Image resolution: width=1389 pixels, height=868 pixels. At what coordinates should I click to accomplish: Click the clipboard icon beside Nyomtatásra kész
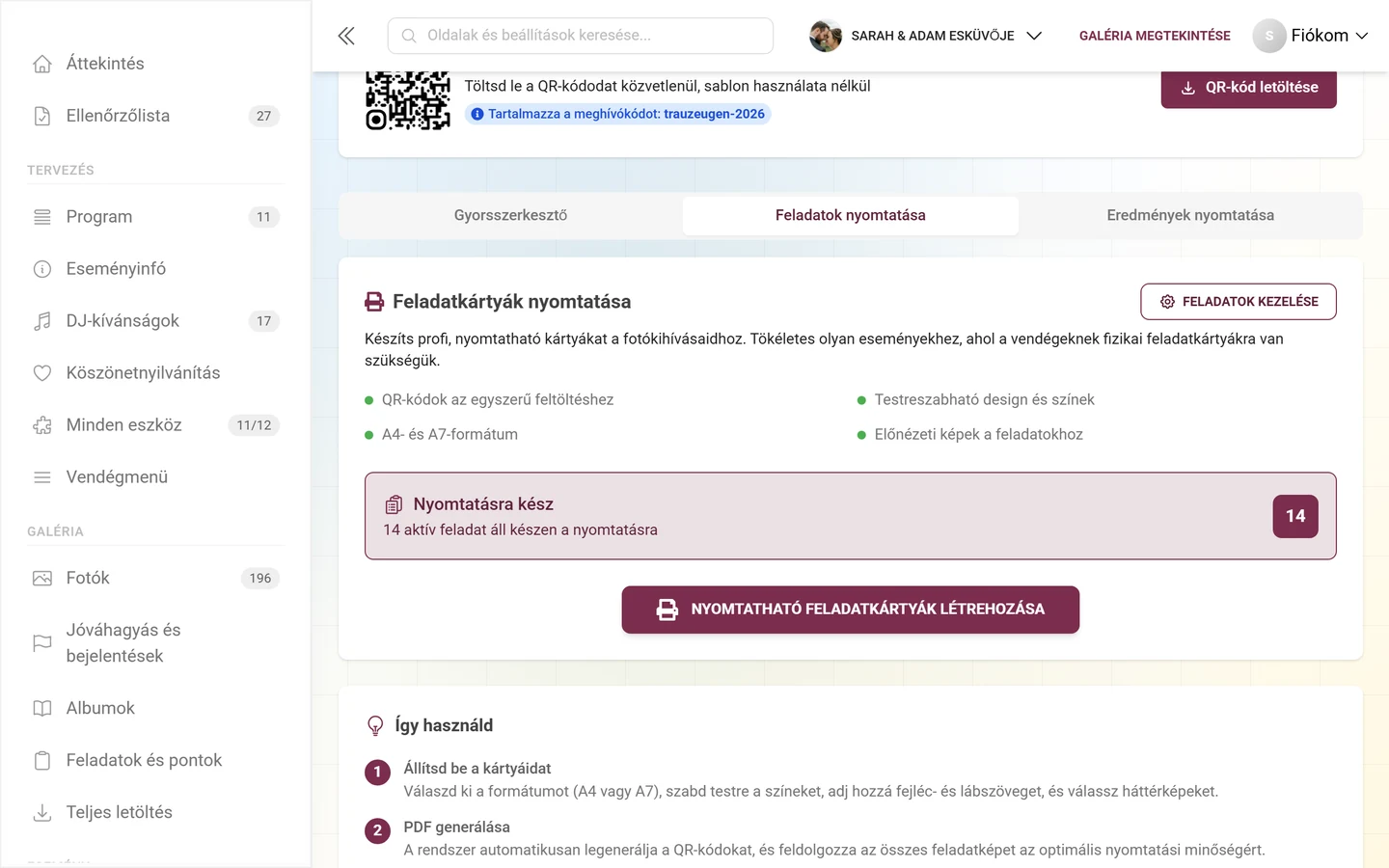(x=394, y=504)
